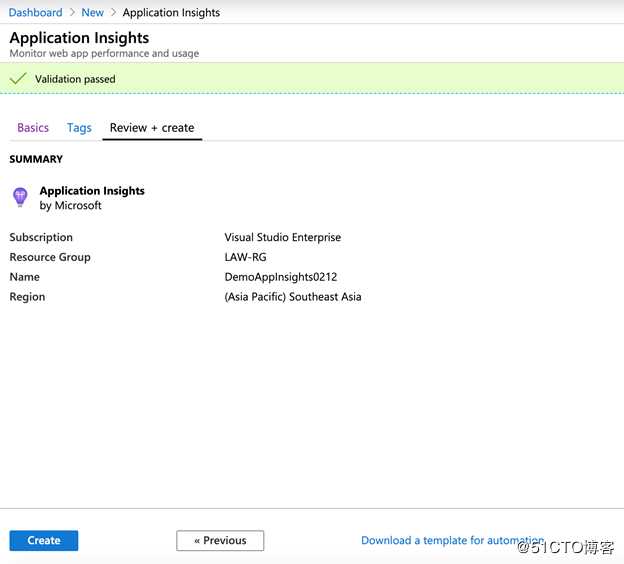Click the by Microsoft publisher text
This screenshot has height=564, width=624.
click(x=70, y=205)
